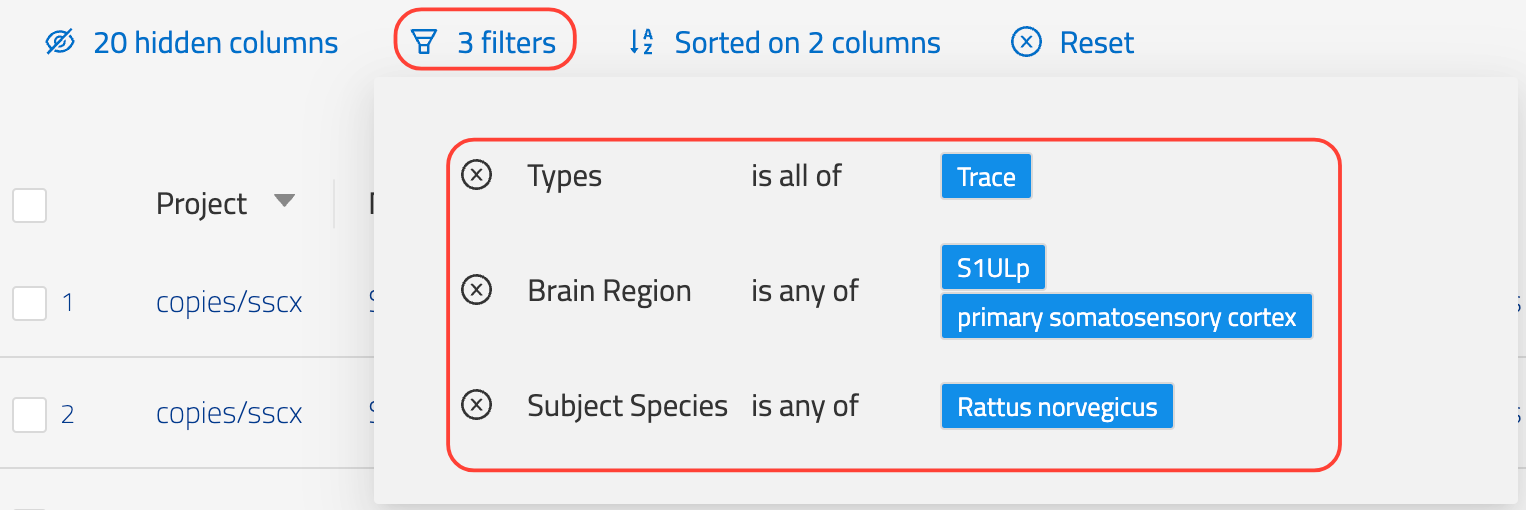This screenshot has height=510, width=1526.
Task: Open copies/sscx link in row 1
Action: pyautogui.click(x=229, y=303)
